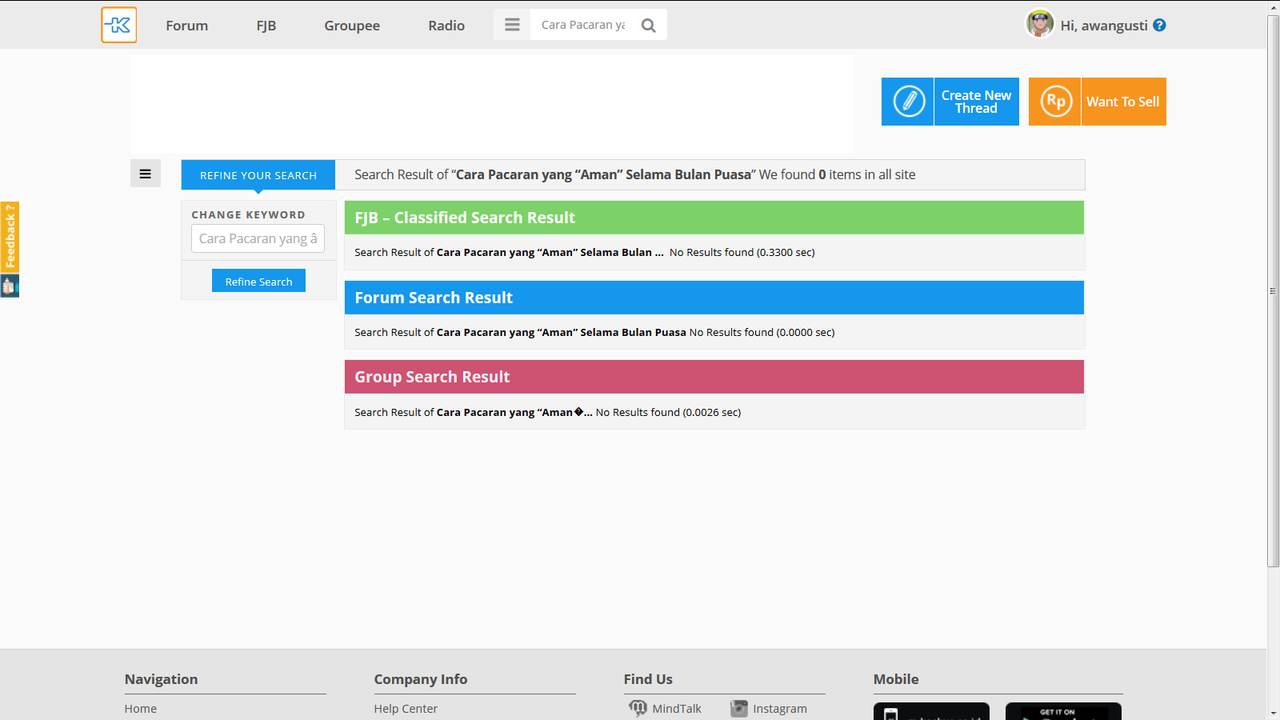The image size is (1280, 720).
Task: Click the 'We found 0 items in all site' text
Action: pos(837,174)
